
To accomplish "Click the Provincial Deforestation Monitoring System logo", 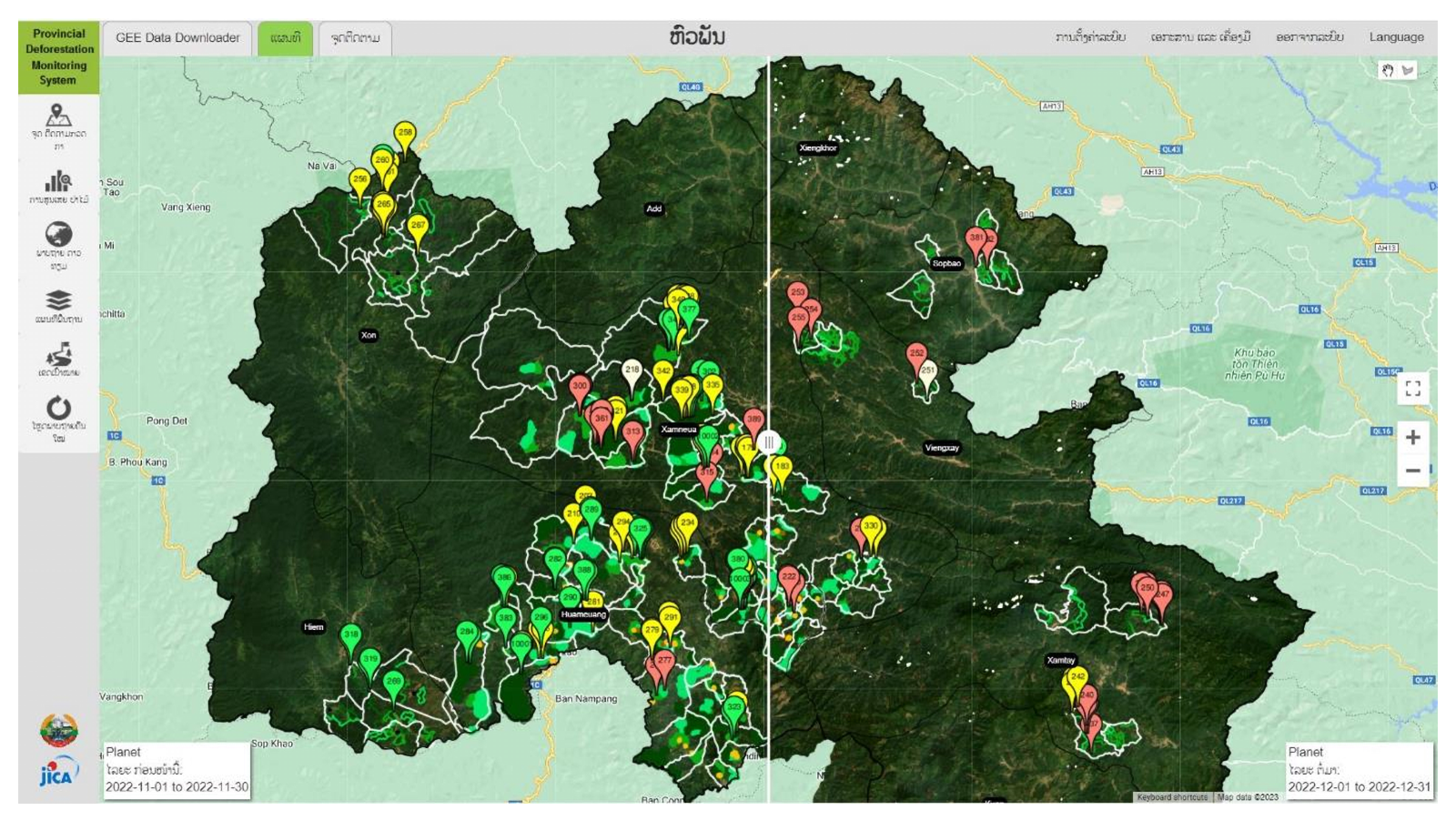I will pos(58,56).
